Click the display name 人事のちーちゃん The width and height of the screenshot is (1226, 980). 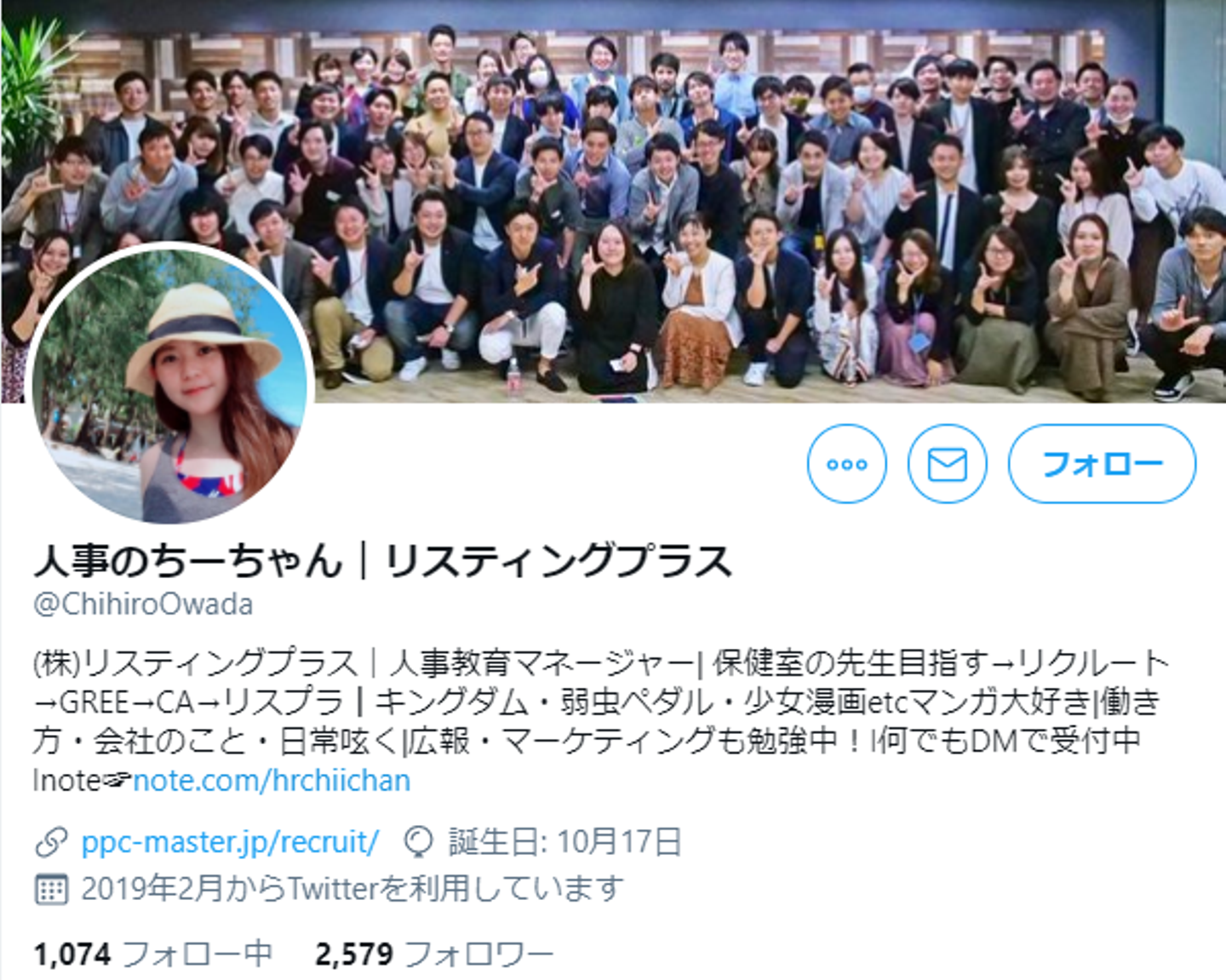(188, 561)
